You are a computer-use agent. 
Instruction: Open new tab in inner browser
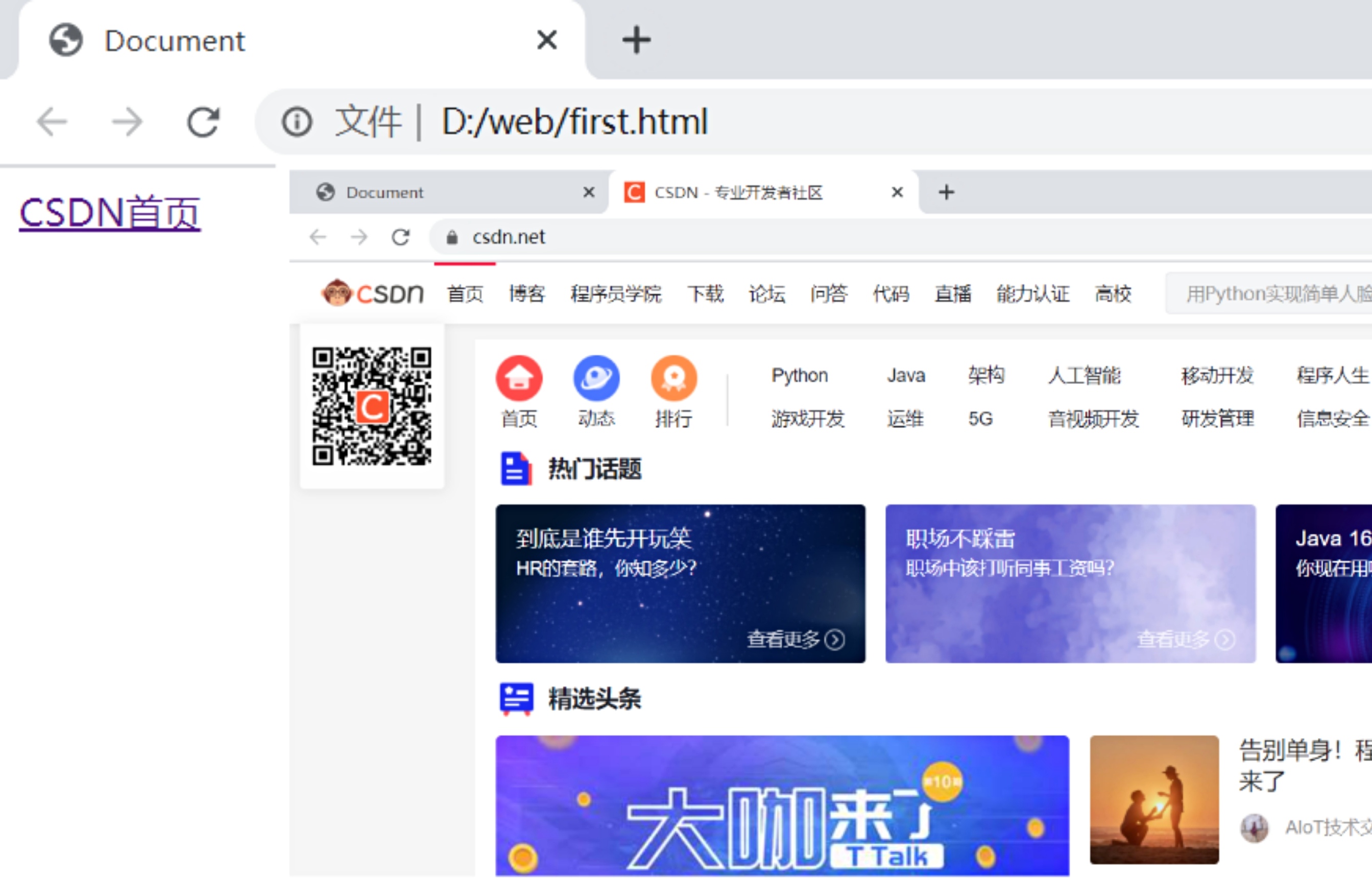[x=947, y=192]
